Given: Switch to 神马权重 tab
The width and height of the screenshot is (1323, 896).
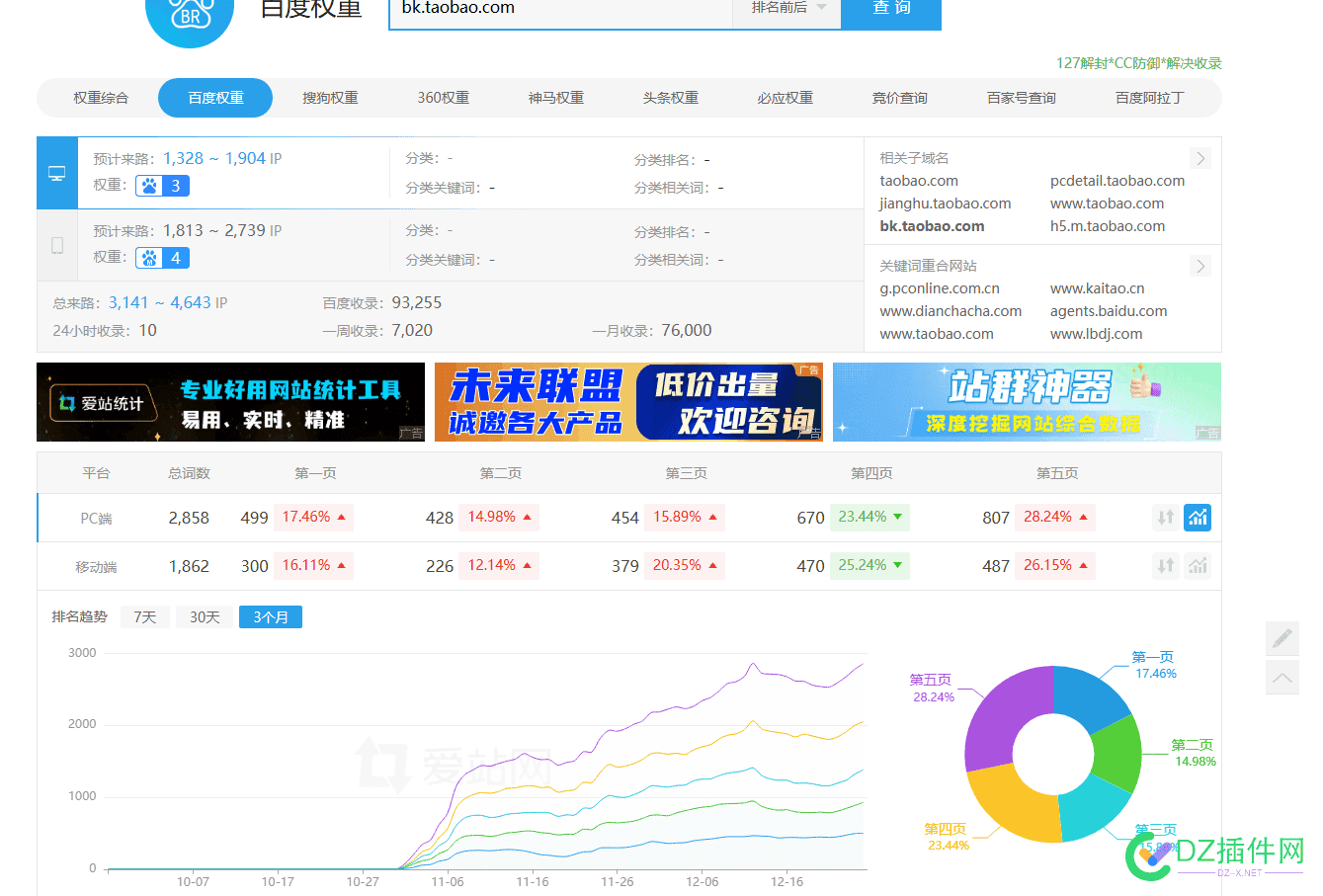Looking at the screenshot, I should [x=556, y=98].
